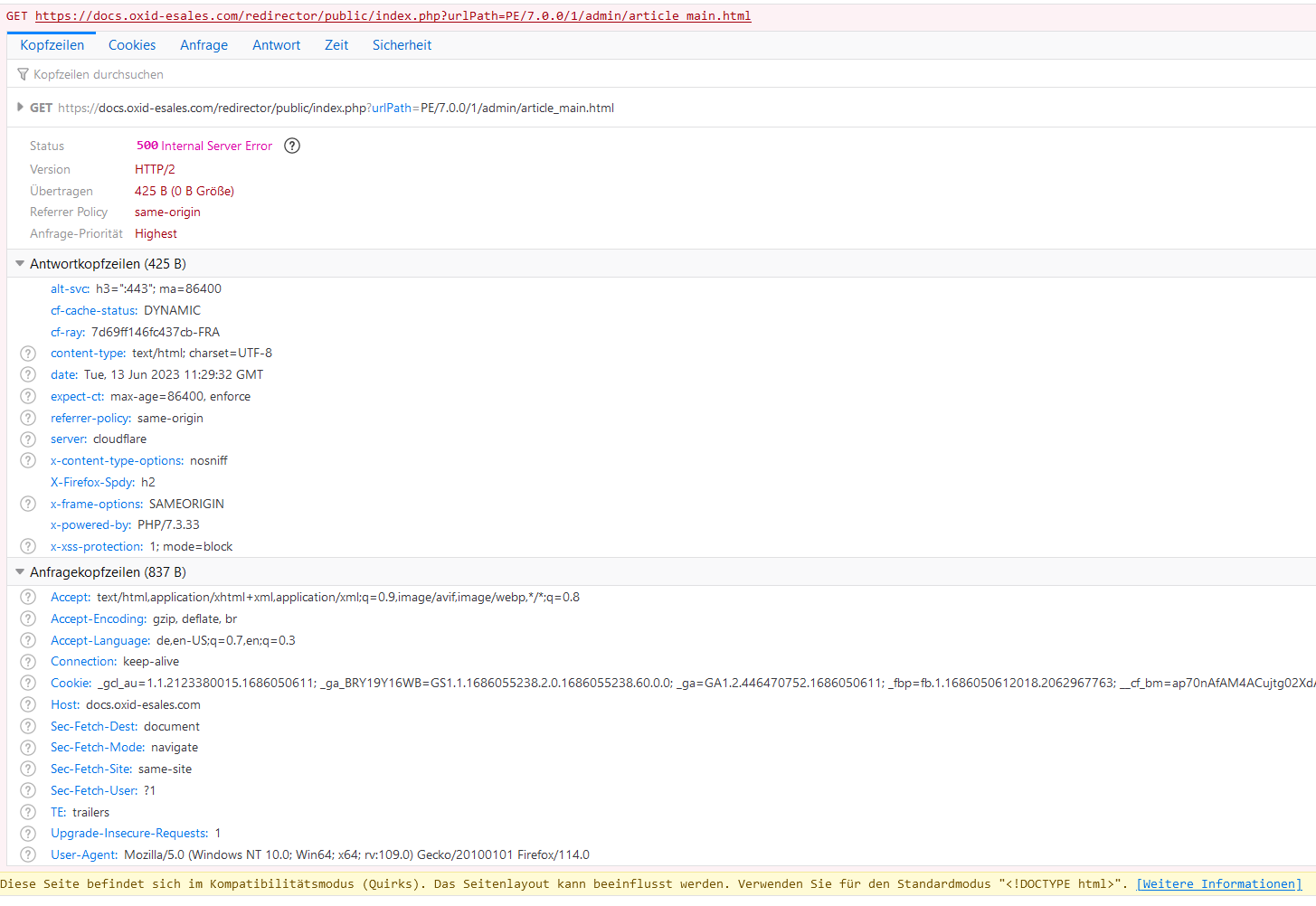
Task: Open the Antwort tab
Action: point(276,45)
